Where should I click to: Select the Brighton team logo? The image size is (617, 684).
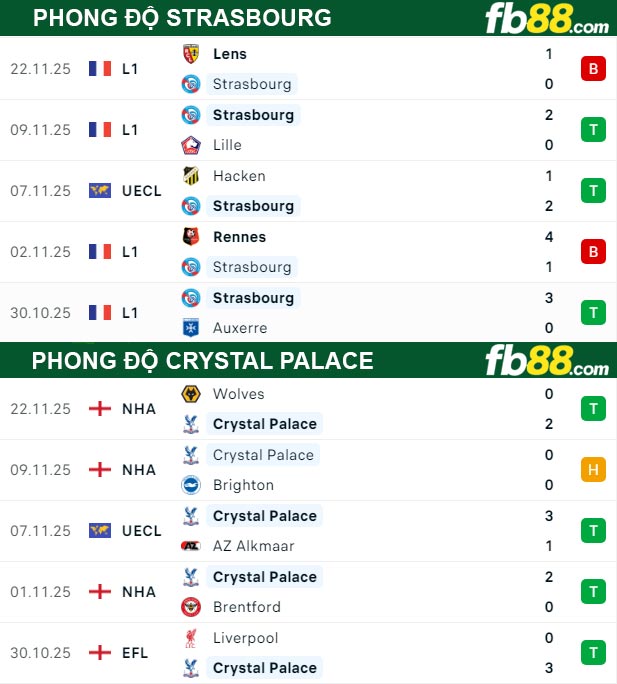click(191, 485)
